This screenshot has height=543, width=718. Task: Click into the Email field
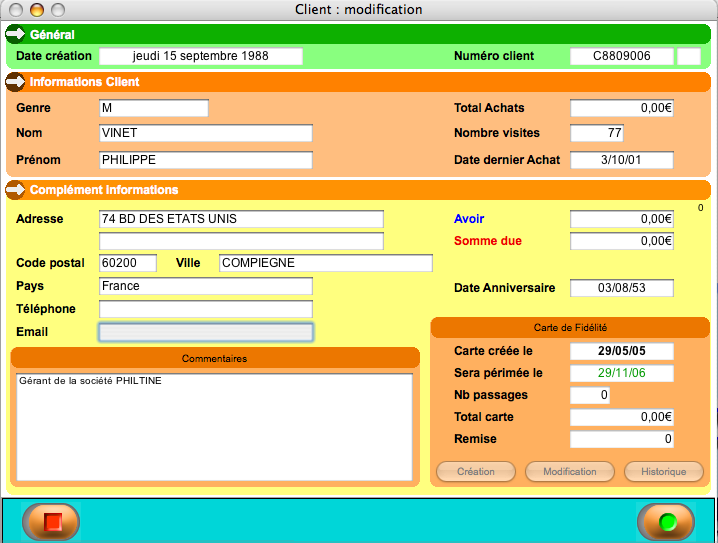tap(206, 332)
